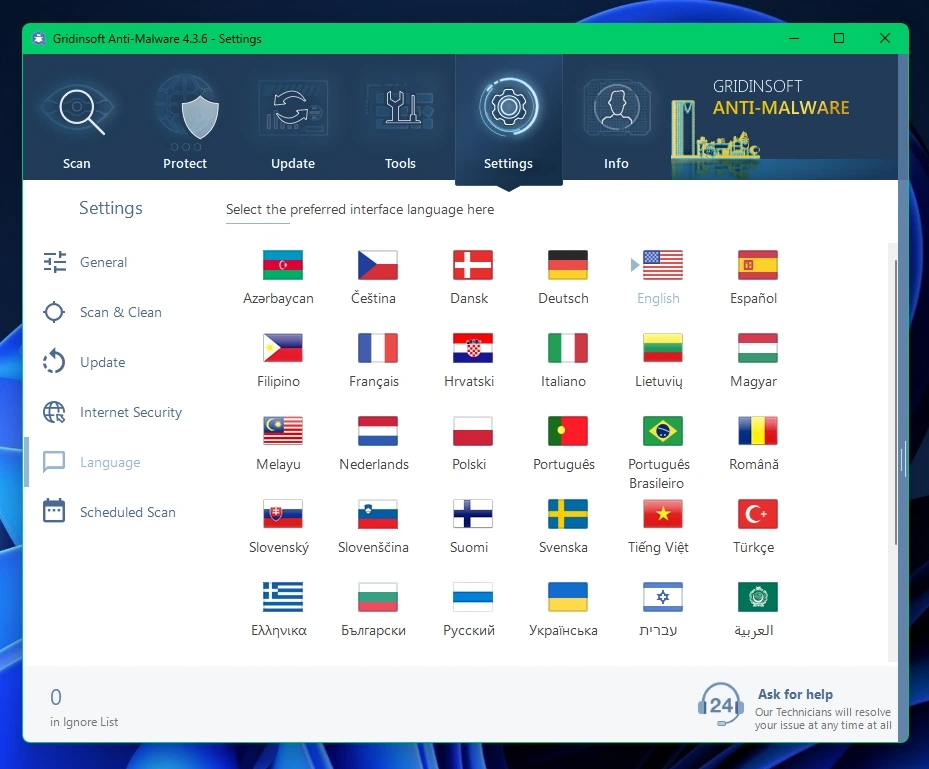929x769 pixels.
Task: Select the Melayu flag
Action: [283, 431]
